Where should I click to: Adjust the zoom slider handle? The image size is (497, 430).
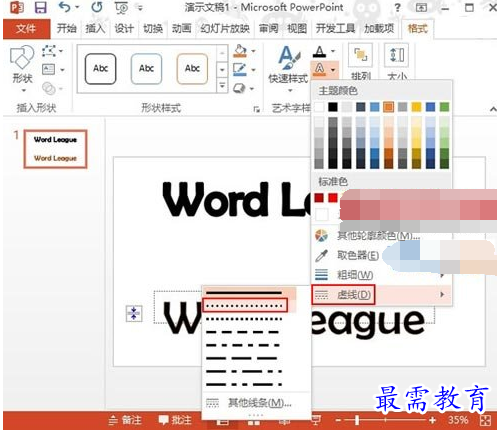point(357,420)
